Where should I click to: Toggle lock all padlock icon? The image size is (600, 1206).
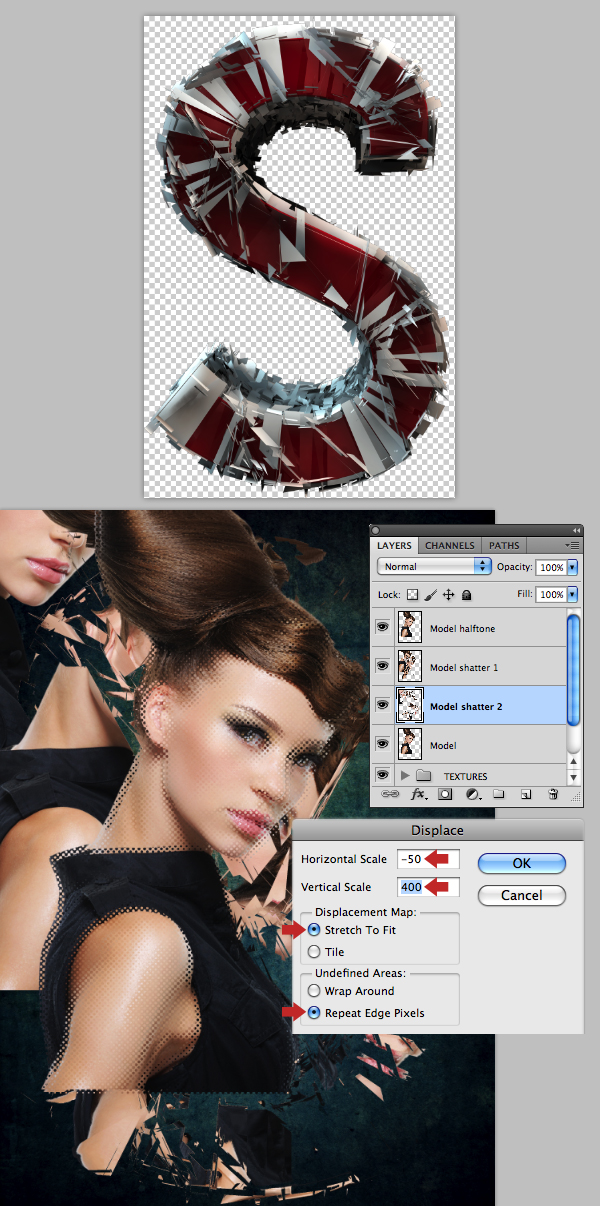coord(468,594)
